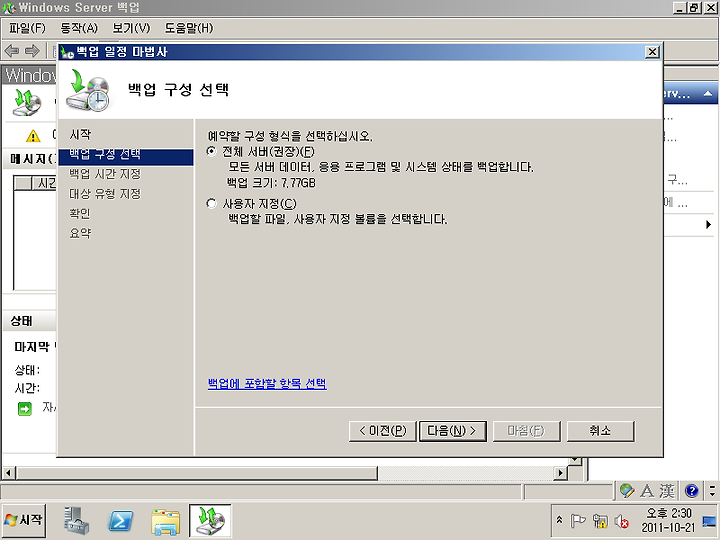Select the 사용자 지정 radio option

pos(211,203)
